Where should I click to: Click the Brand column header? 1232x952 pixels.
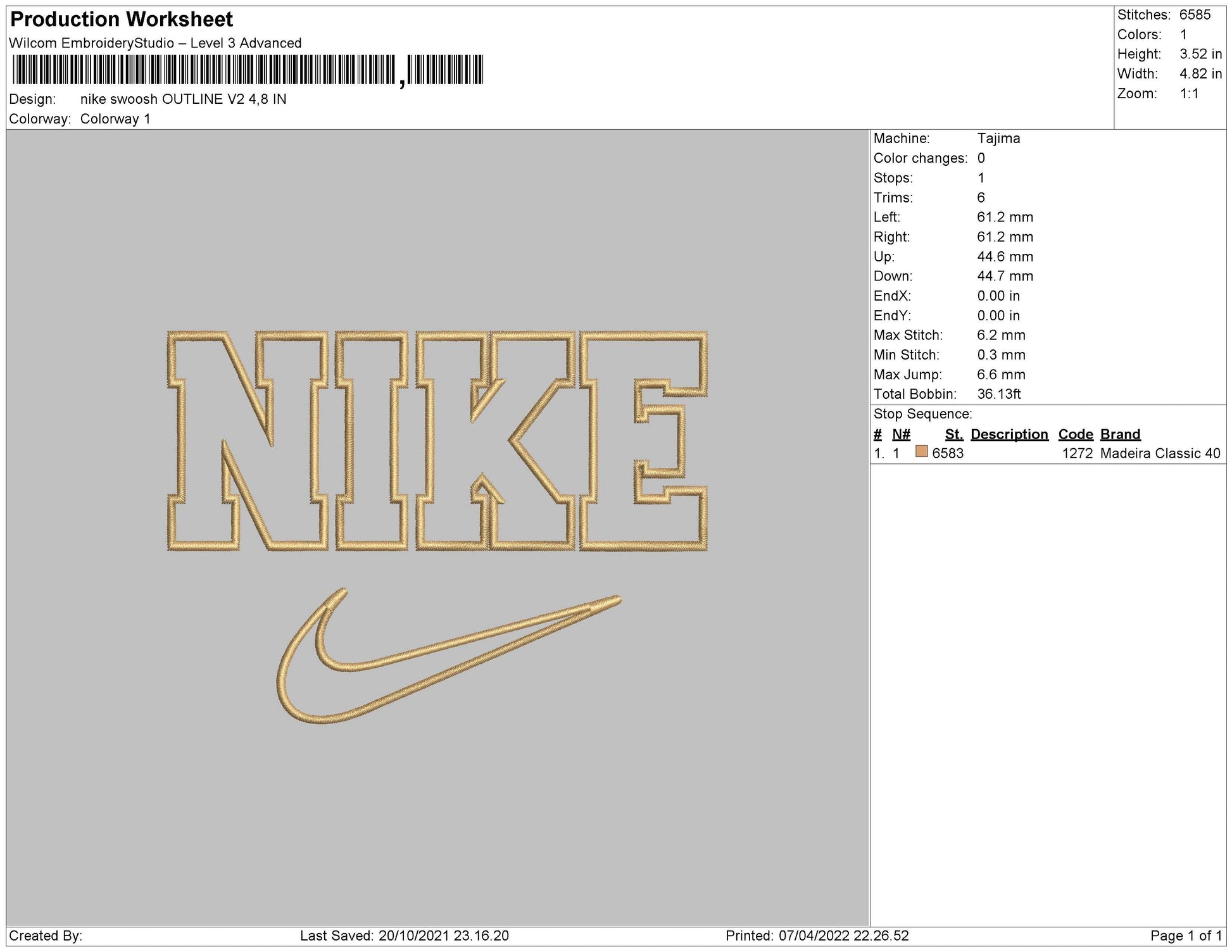point(1120,434)
